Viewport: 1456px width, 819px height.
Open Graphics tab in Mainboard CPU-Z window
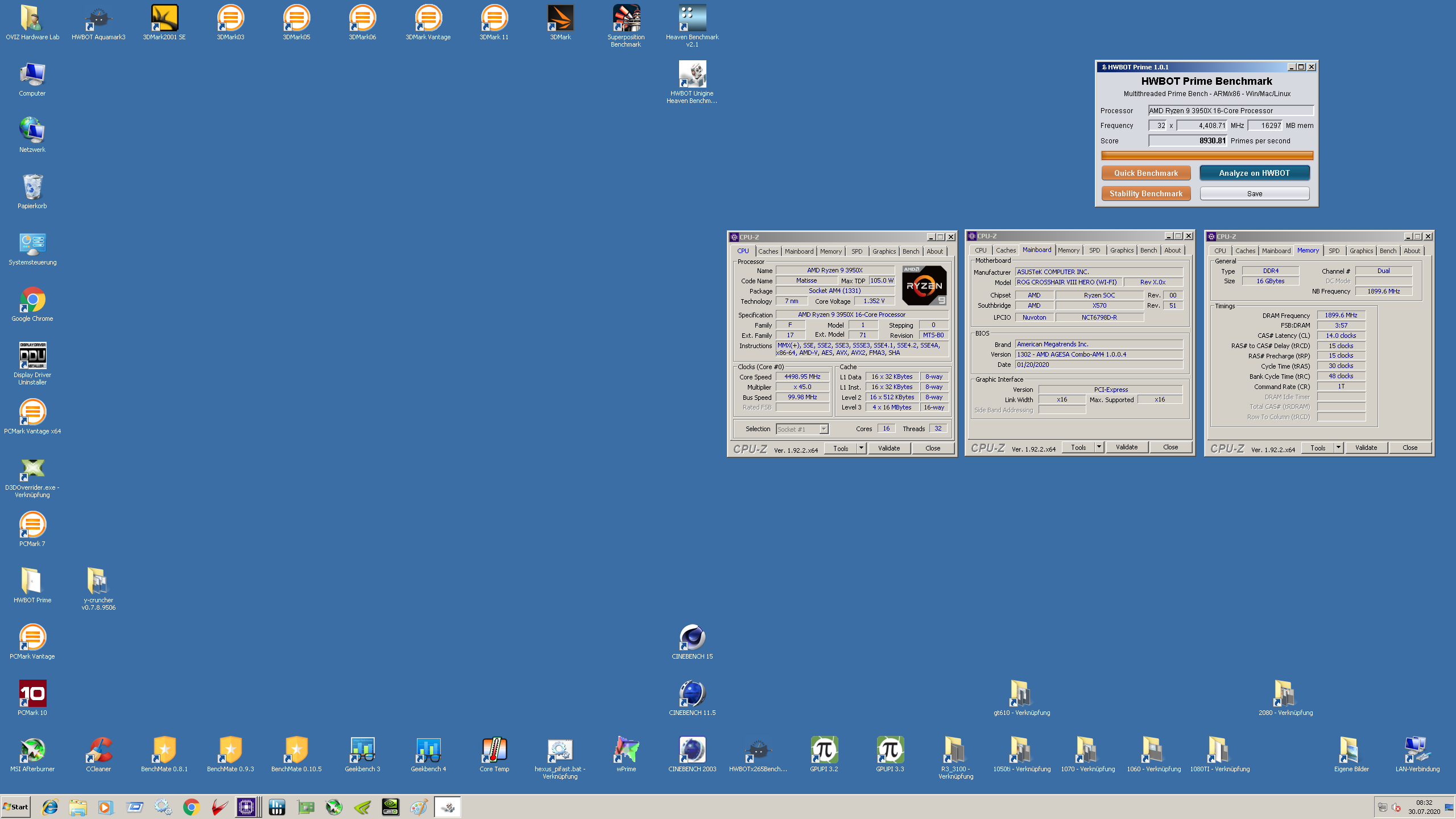pos(1122,250)
